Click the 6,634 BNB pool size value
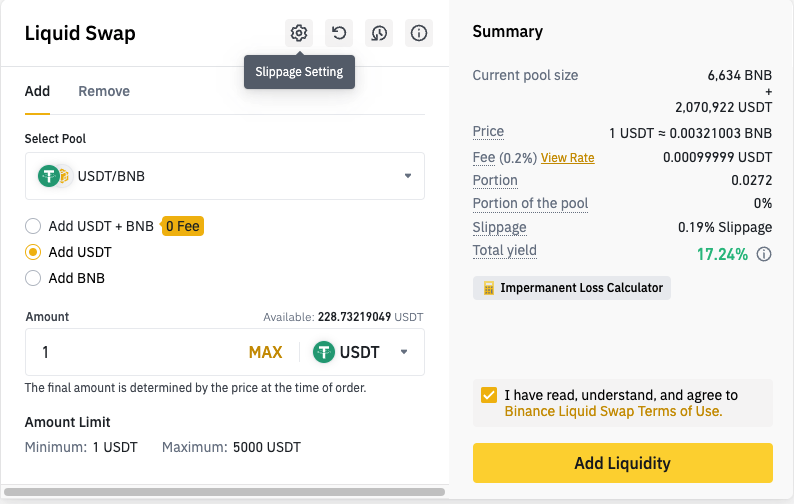 pyautogui.click(x=739, y=75)
